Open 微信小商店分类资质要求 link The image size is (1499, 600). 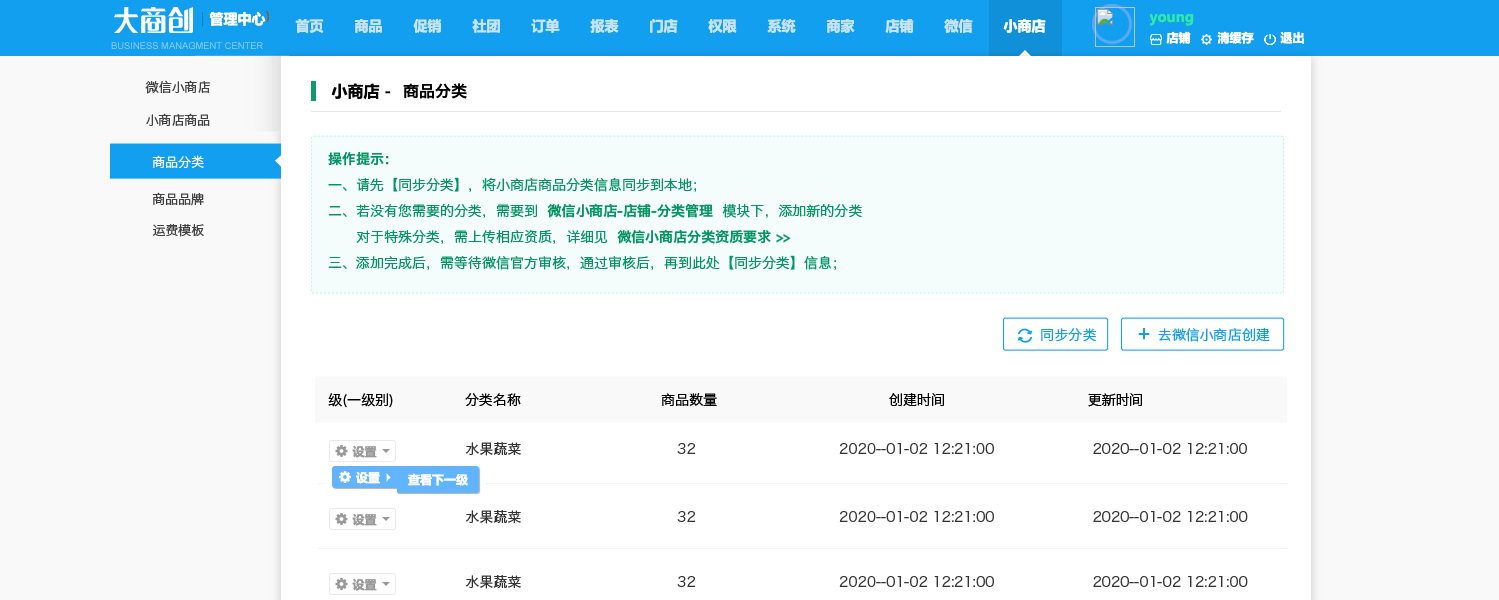[x=703, y=237]
